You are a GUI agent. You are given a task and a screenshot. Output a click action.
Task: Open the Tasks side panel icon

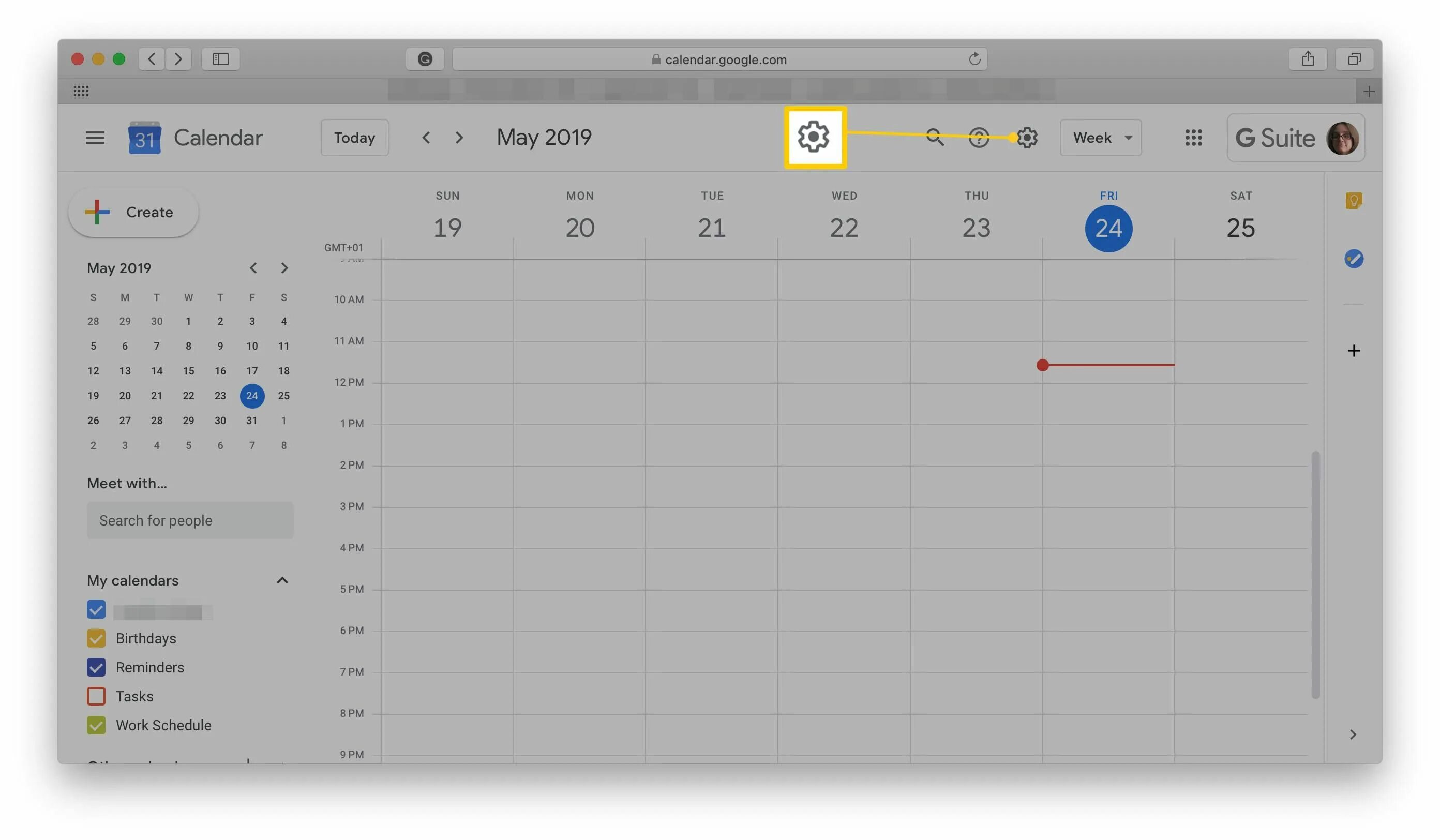point(1353,259)
